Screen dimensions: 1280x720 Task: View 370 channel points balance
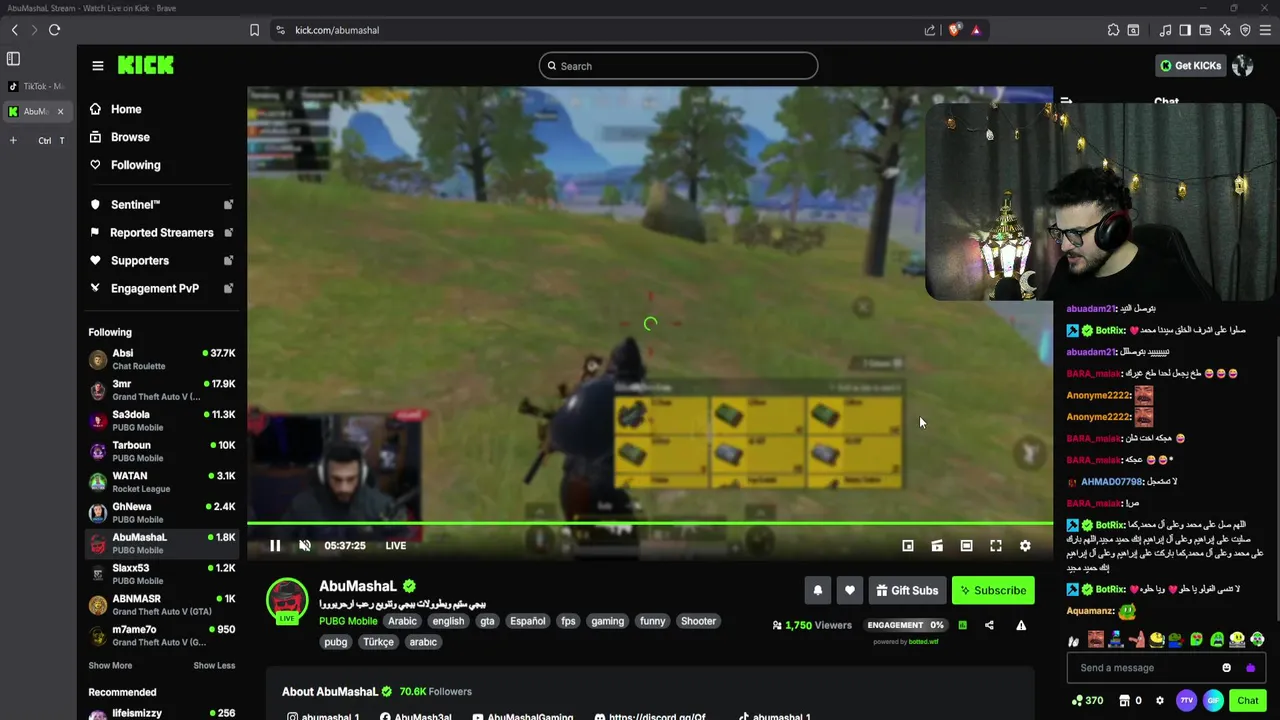click(x=1087, y=701)
